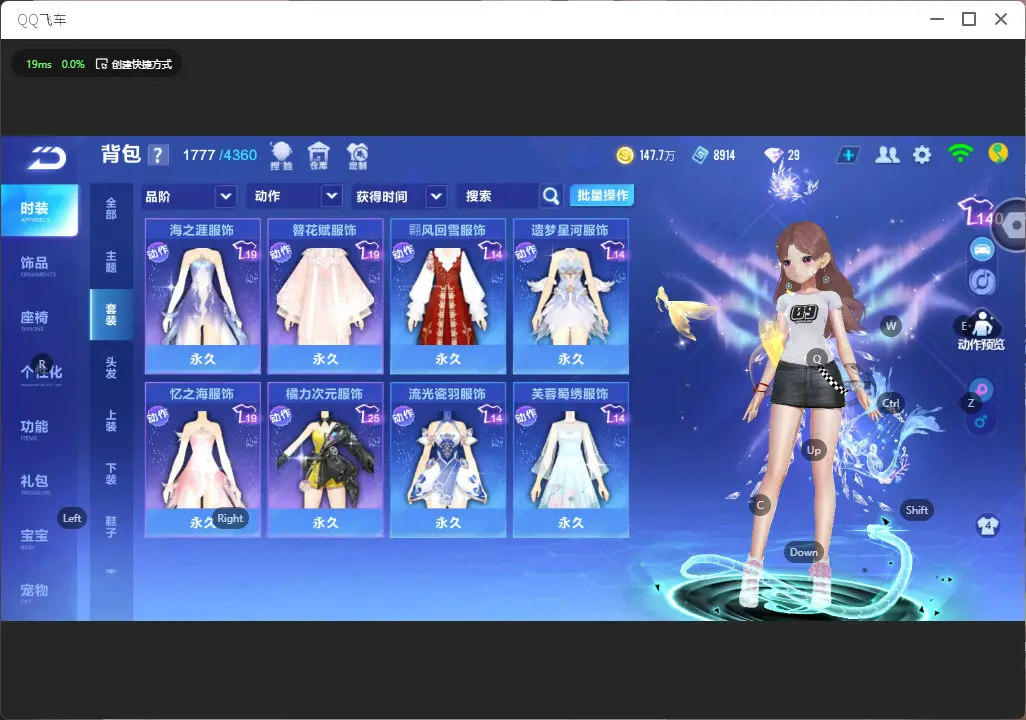Select the 主题 theme subcategory
This screenshot has height=720, width=1026.
pyautogui.click(x=111, y=262)
